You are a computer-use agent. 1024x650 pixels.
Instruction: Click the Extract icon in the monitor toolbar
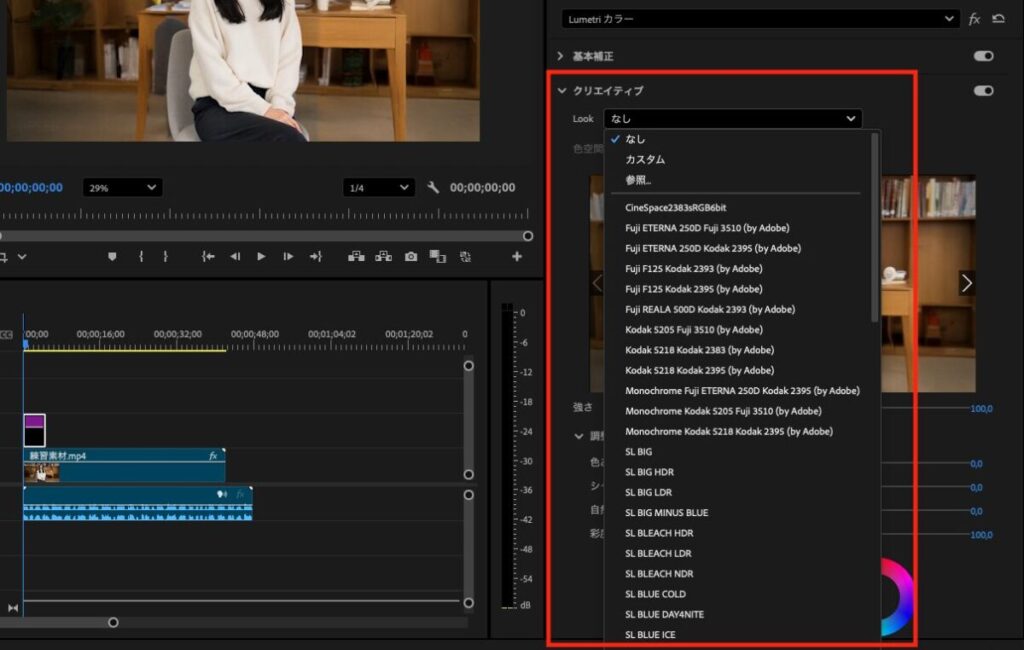tap(381, 256)
